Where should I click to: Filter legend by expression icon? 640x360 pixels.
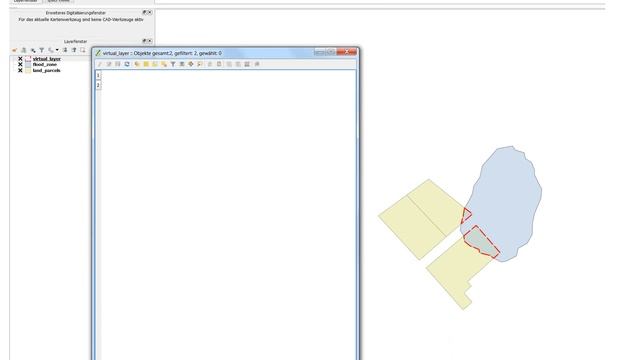click(x=51, y=50)
